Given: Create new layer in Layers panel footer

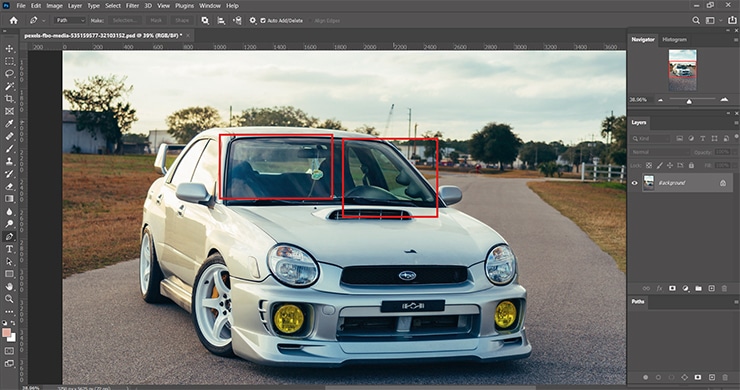Looking at the screenshot, I should coord(712,288).
